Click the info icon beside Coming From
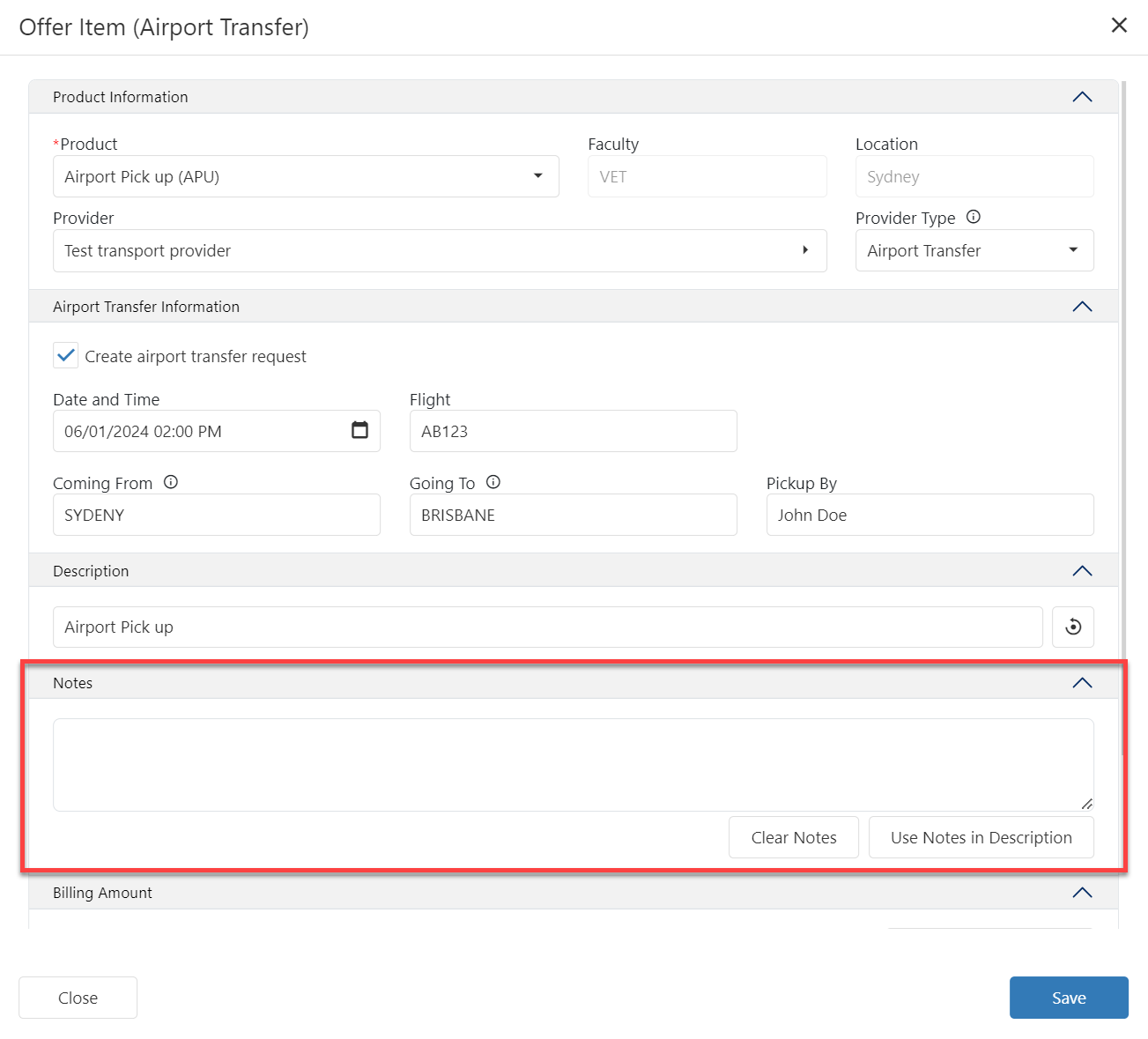This screenshot has width=1148, height=1039. (171, 482)
